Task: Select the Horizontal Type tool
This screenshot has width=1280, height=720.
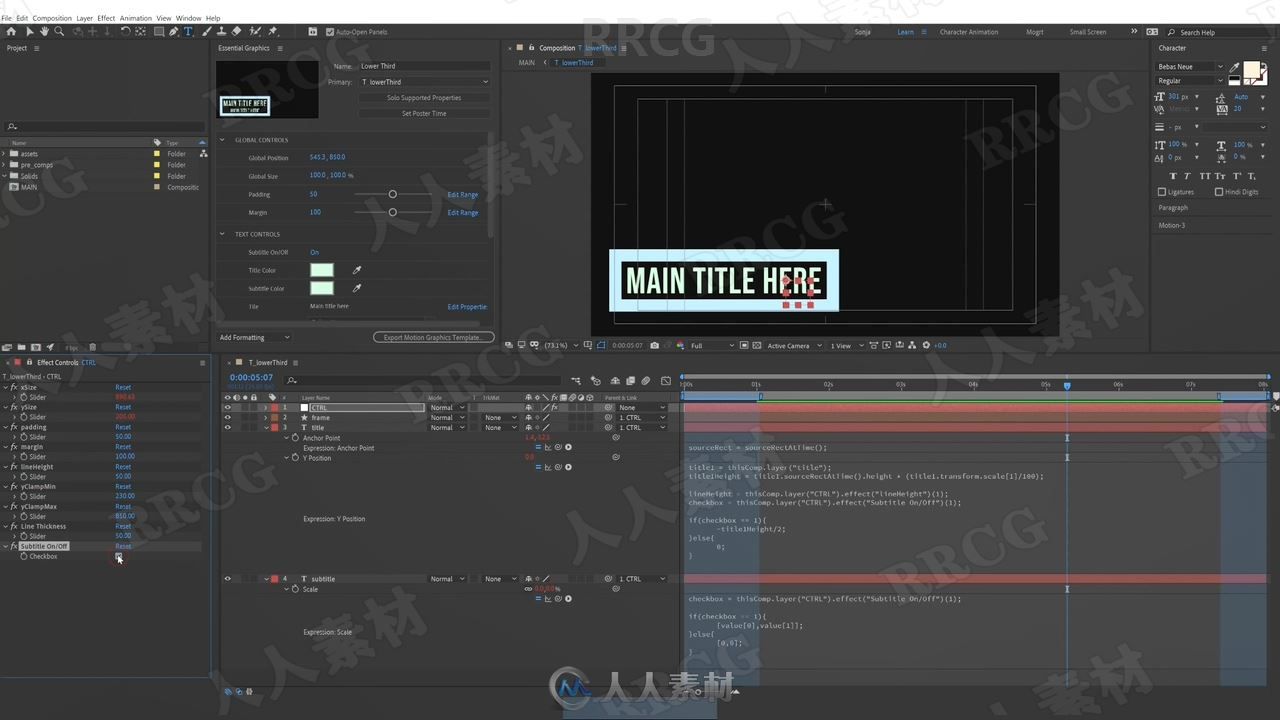Action: [x=188, y=31]
